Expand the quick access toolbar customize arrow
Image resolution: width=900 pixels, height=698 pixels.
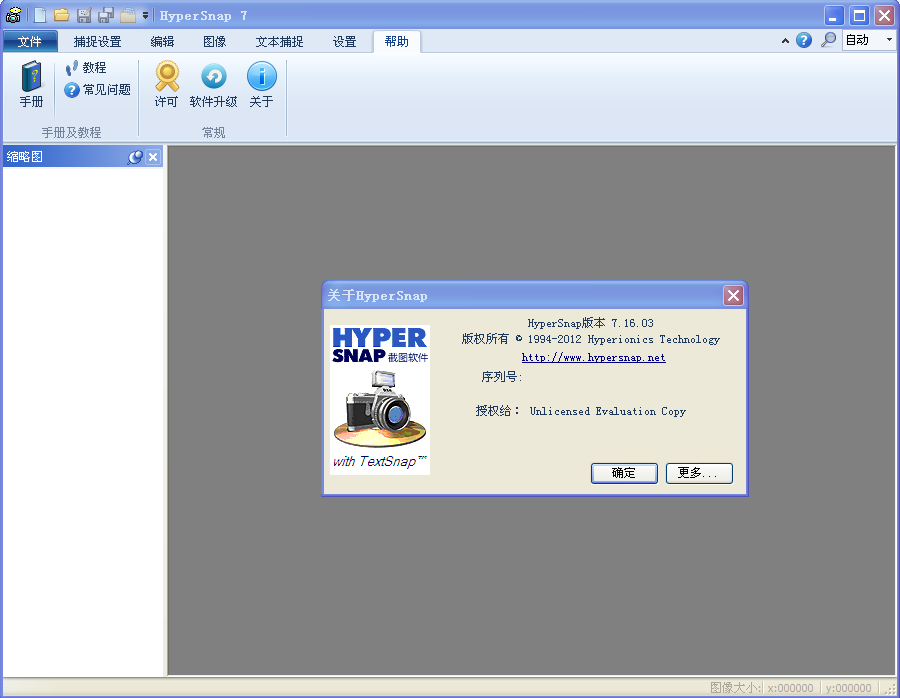click(145, 16)
